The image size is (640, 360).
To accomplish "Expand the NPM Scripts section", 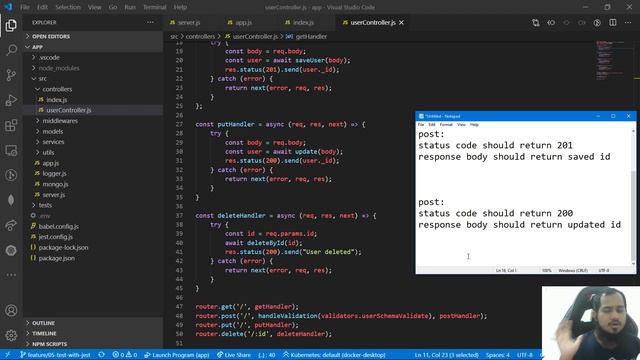I will coord(93,344).
